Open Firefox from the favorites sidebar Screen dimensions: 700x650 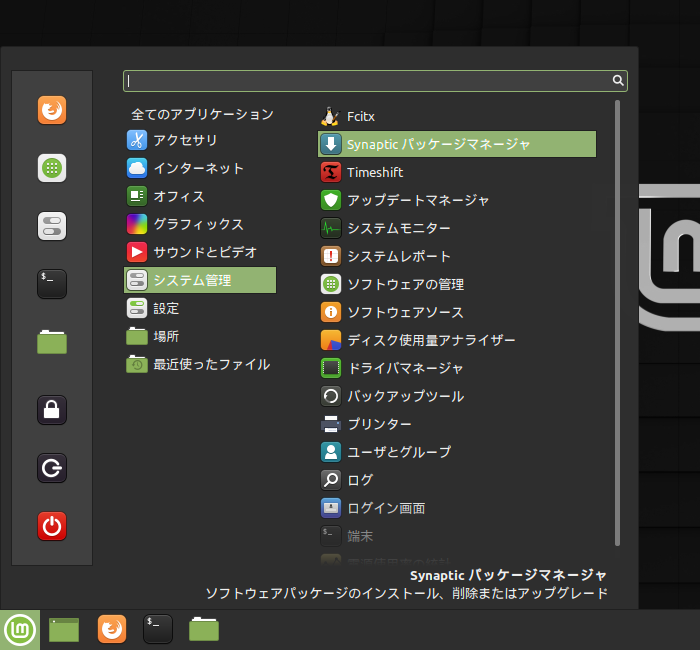[x=52, y=110]
